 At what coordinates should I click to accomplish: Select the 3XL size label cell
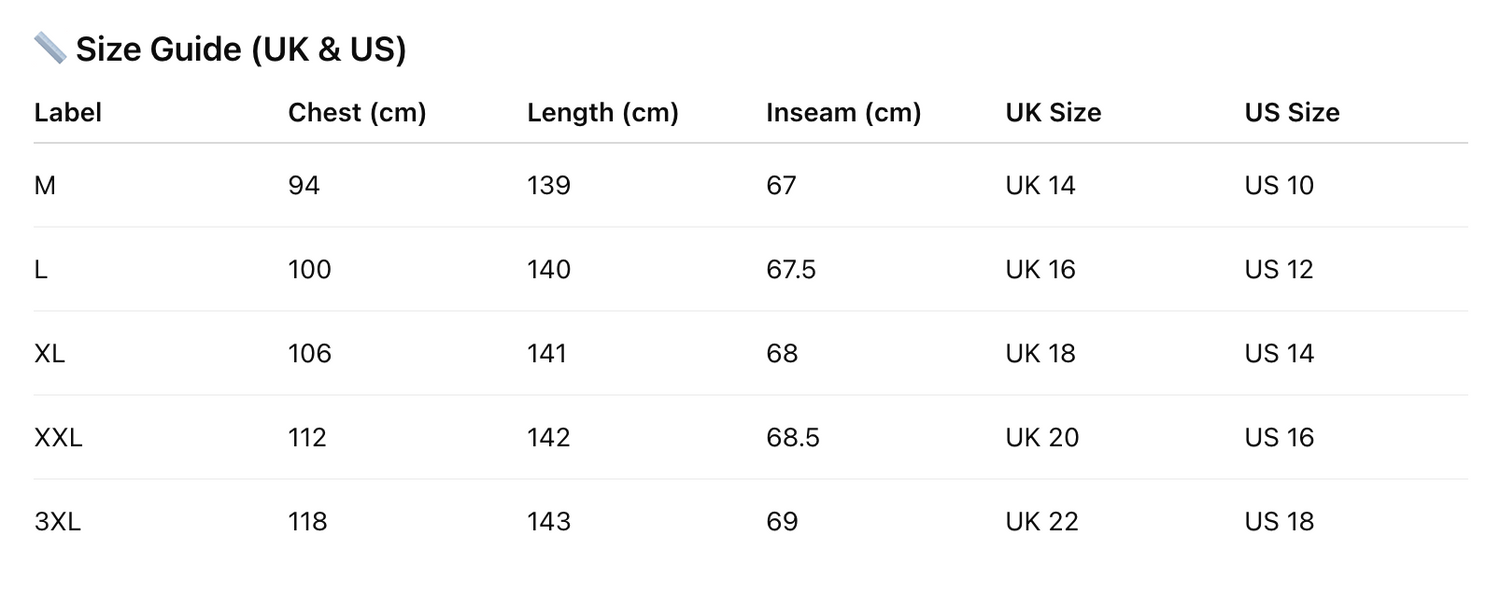57,521
